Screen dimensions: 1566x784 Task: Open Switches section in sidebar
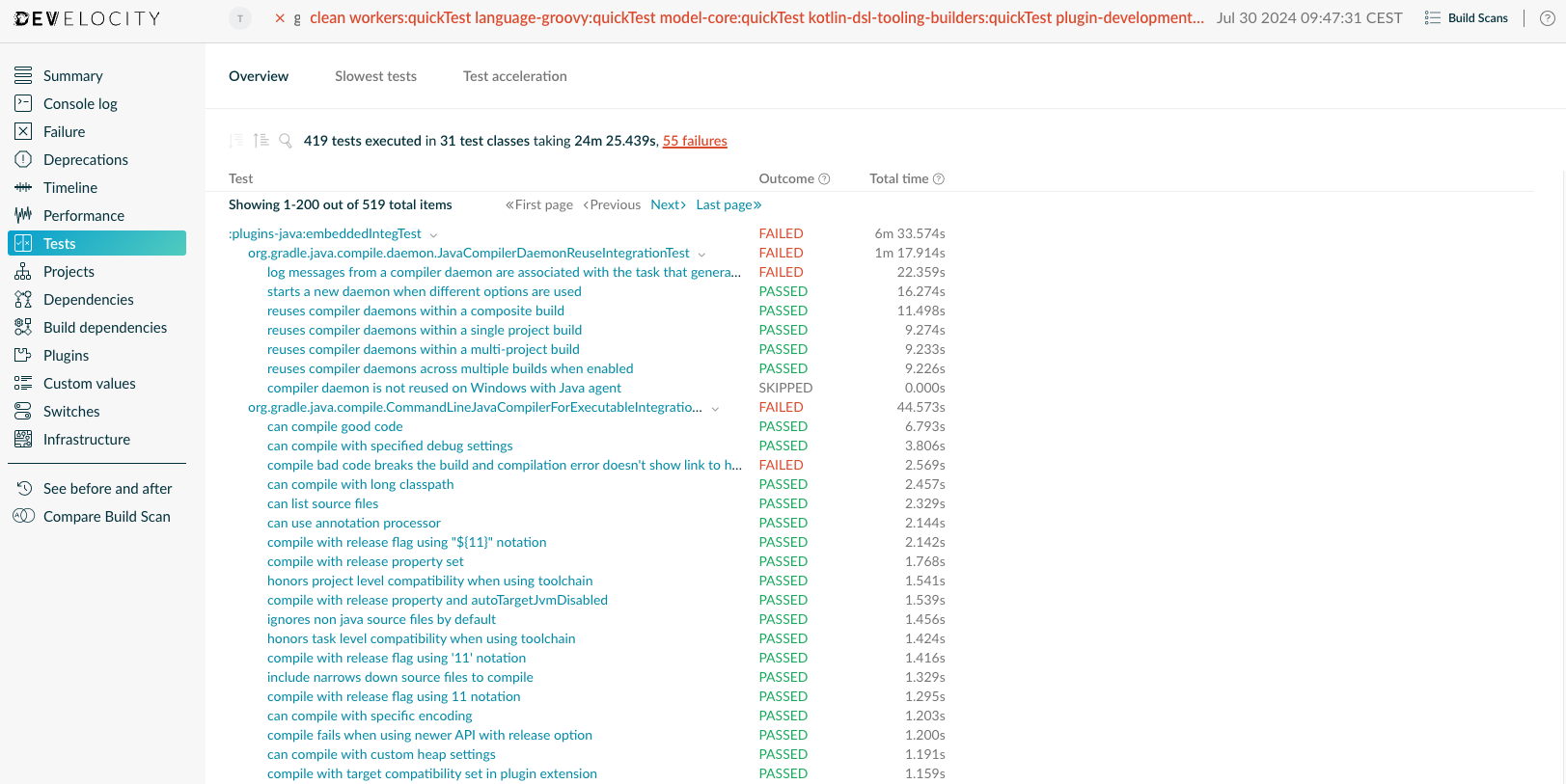(71, 412)
